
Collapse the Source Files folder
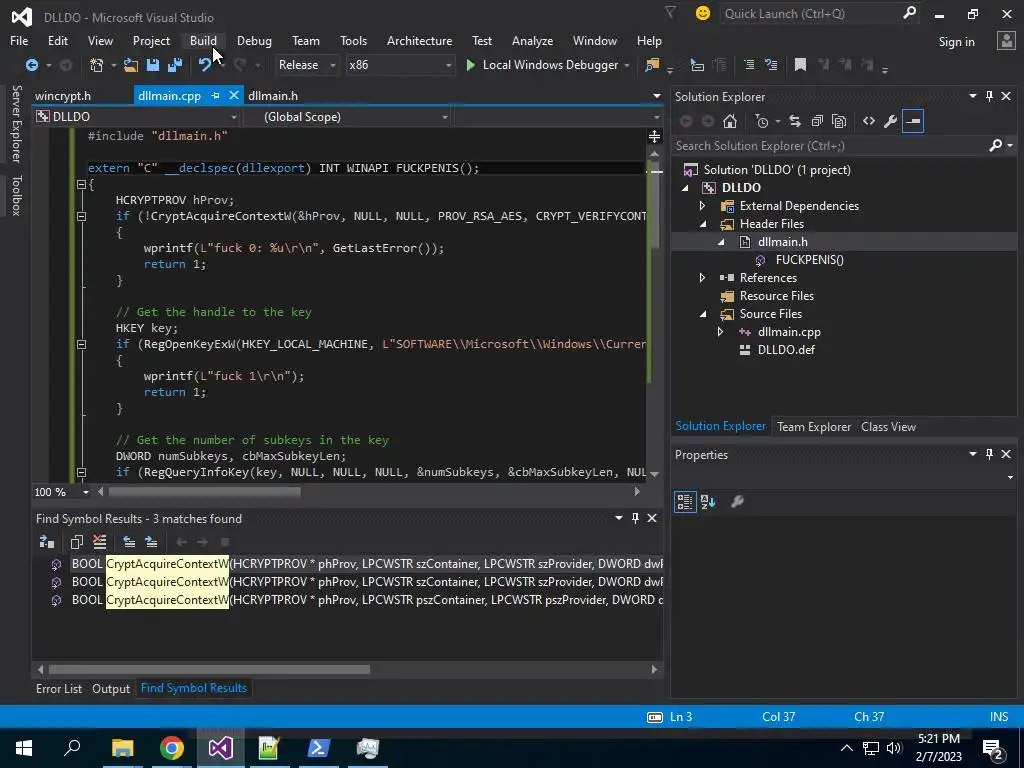(703, 314)
